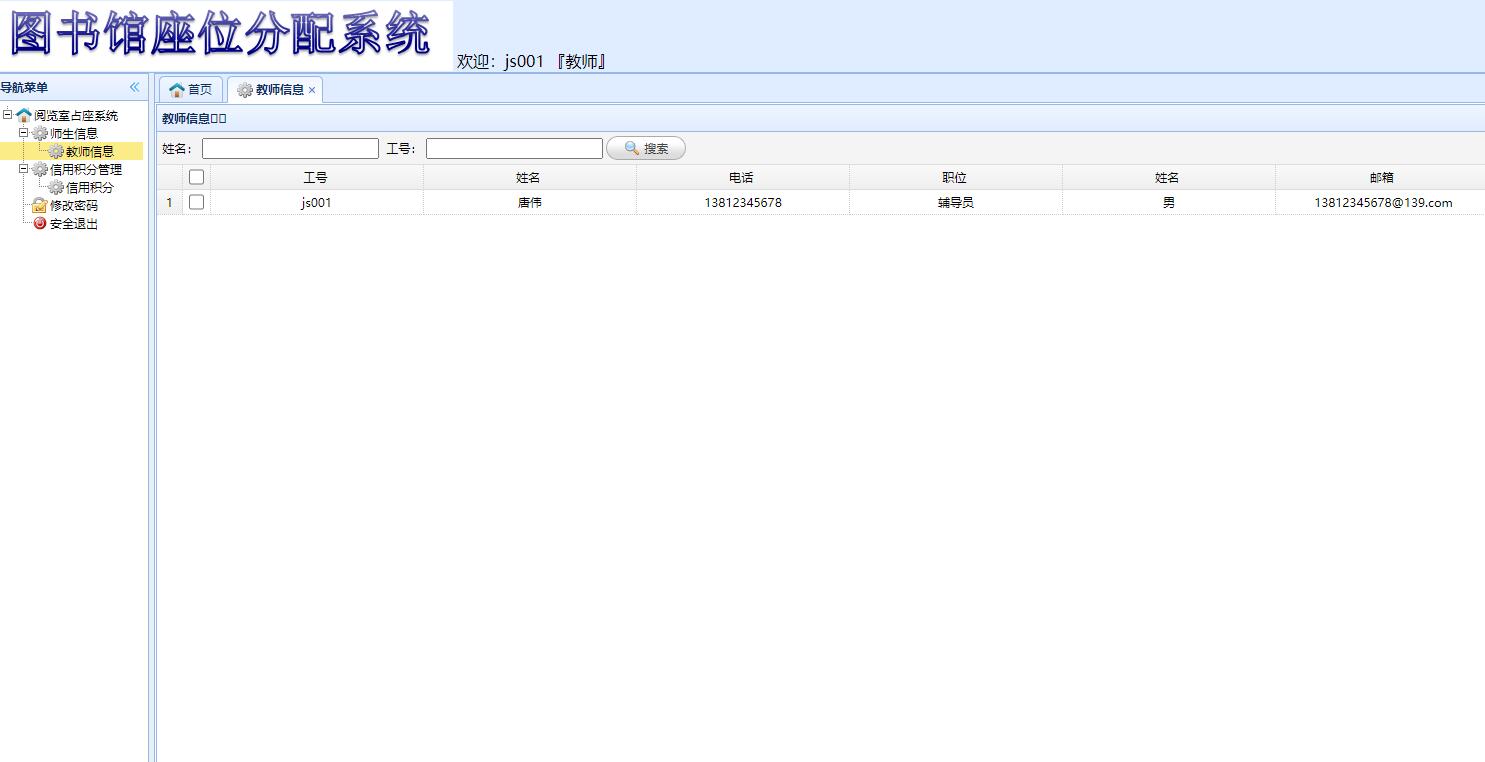
Task: Collapse the navigation panel with the « arrow
Action: click(134, 87)
